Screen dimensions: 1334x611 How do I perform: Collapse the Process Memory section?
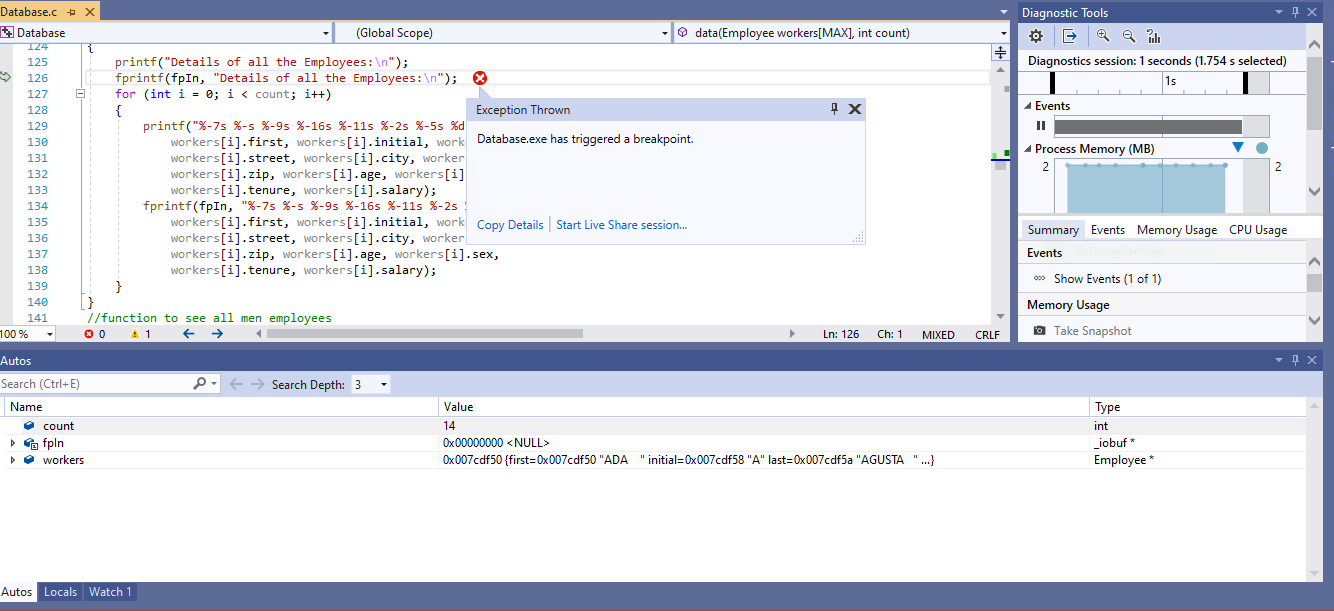(1028, 149)
